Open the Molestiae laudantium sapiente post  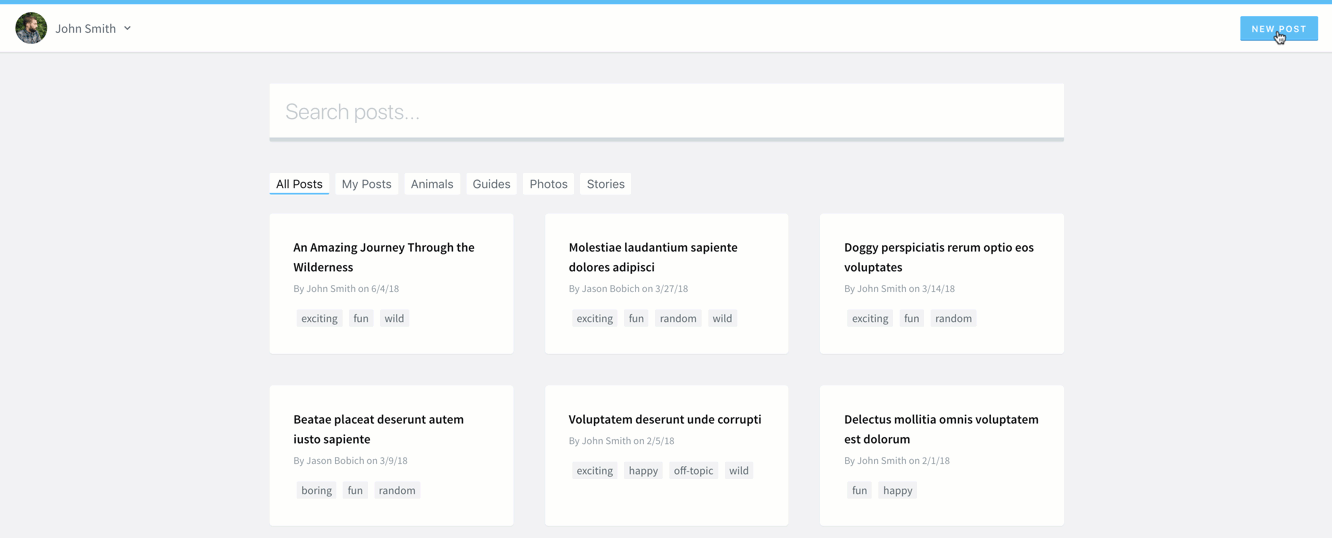point(653,257)
